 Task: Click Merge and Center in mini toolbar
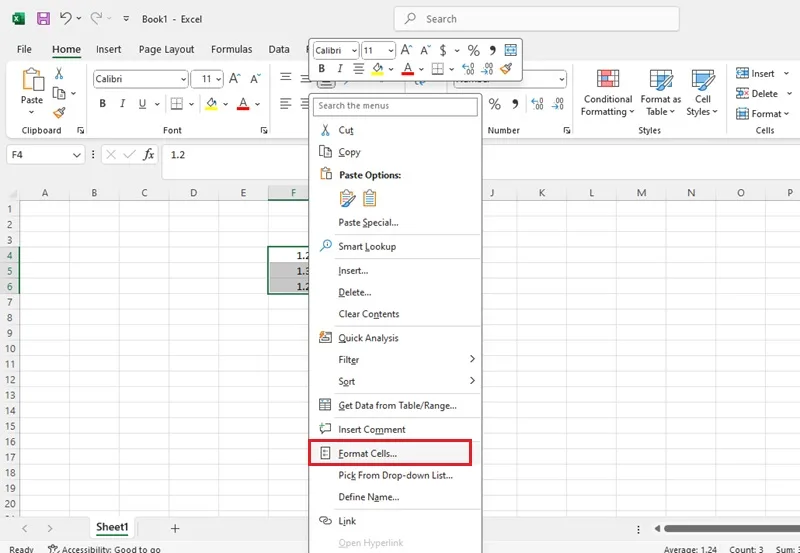click(511, 50)
